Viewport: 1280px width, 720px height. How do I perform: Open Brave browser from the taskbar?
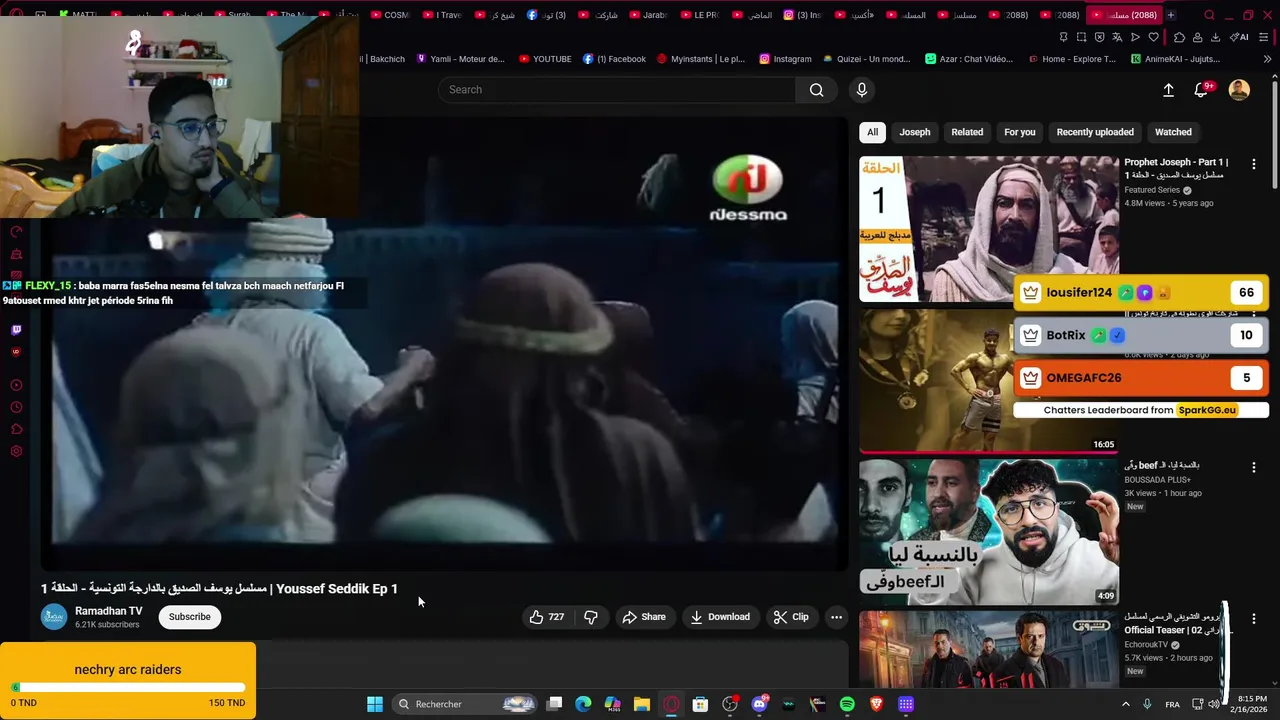coord(876,704)
